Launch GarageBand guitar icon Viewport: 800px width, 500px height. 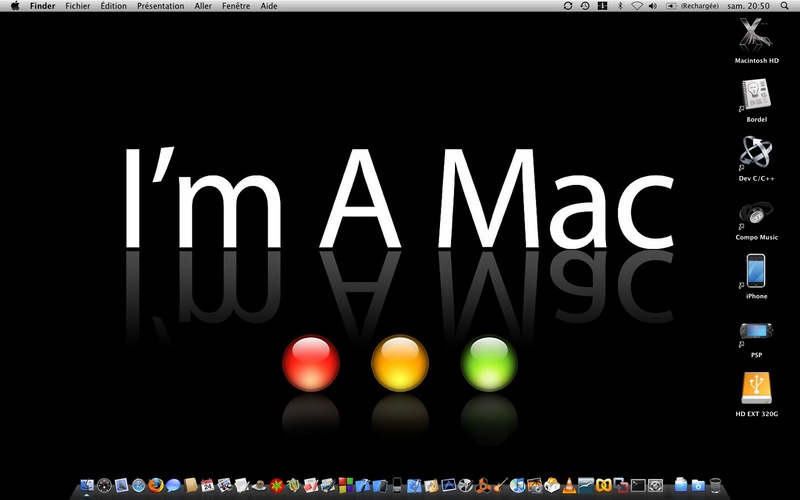(500, 485)
